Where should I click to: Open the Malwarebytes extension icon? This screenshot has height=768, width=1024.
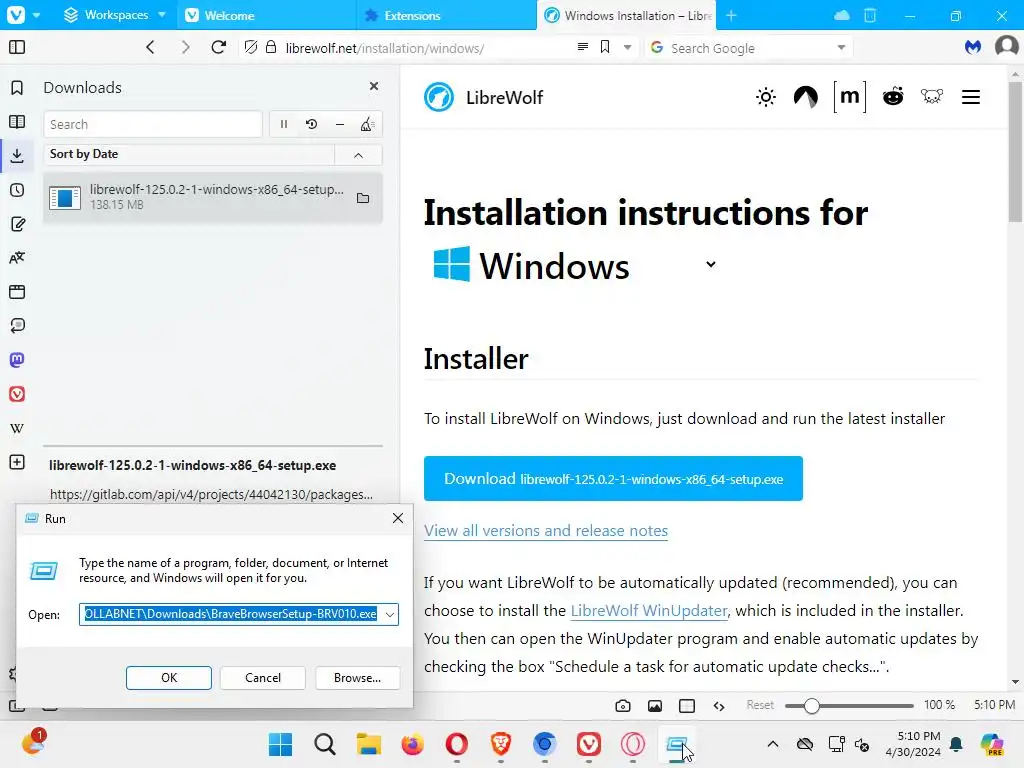(x=973, y=47)
